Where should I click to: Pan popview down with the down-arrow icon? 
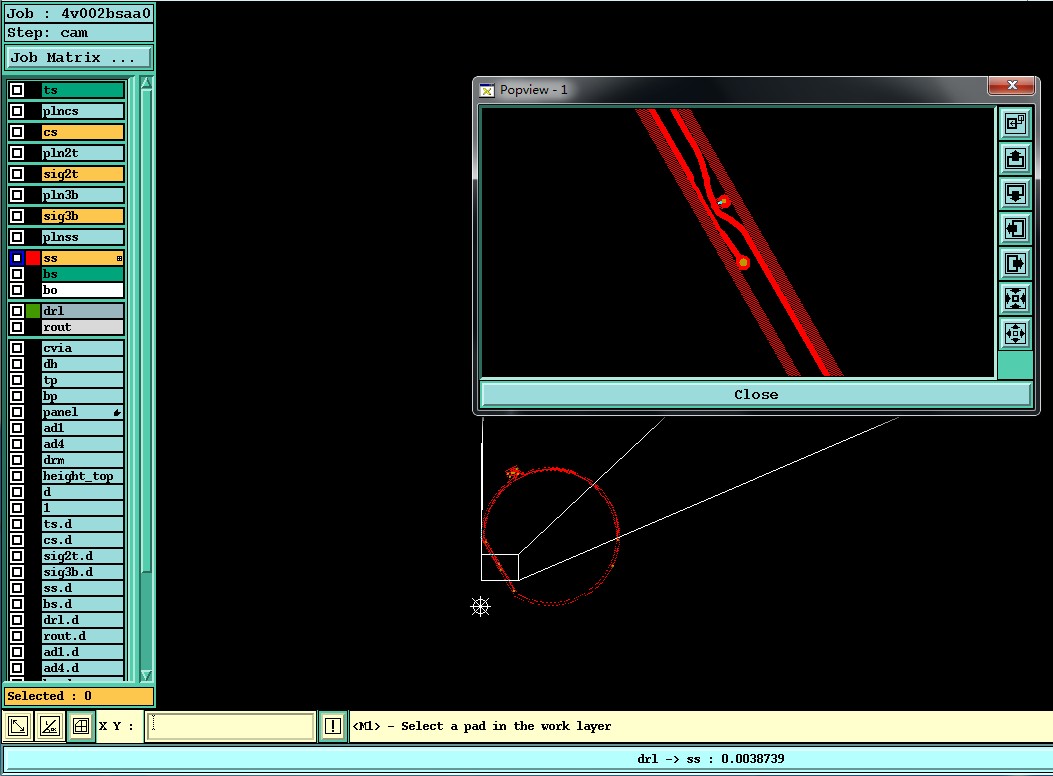click(1015, 193)
